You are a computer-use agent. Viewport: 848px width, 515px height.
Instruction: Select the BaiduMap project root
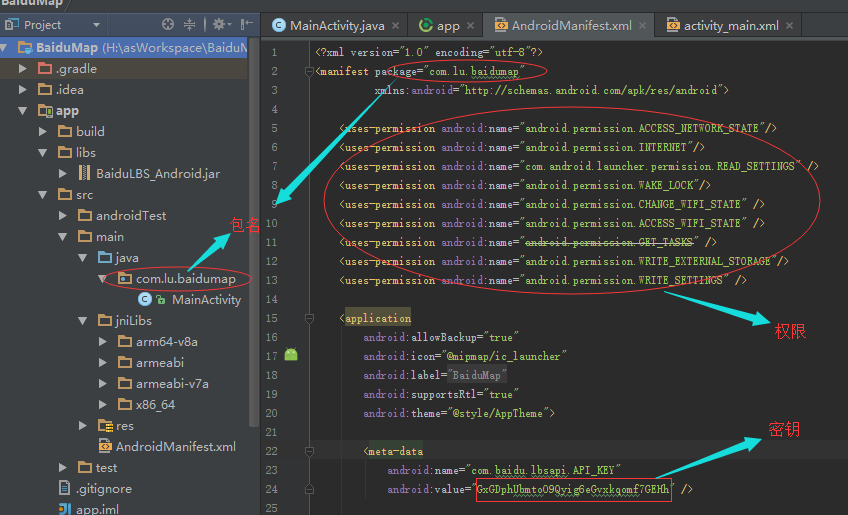[124, 48]
